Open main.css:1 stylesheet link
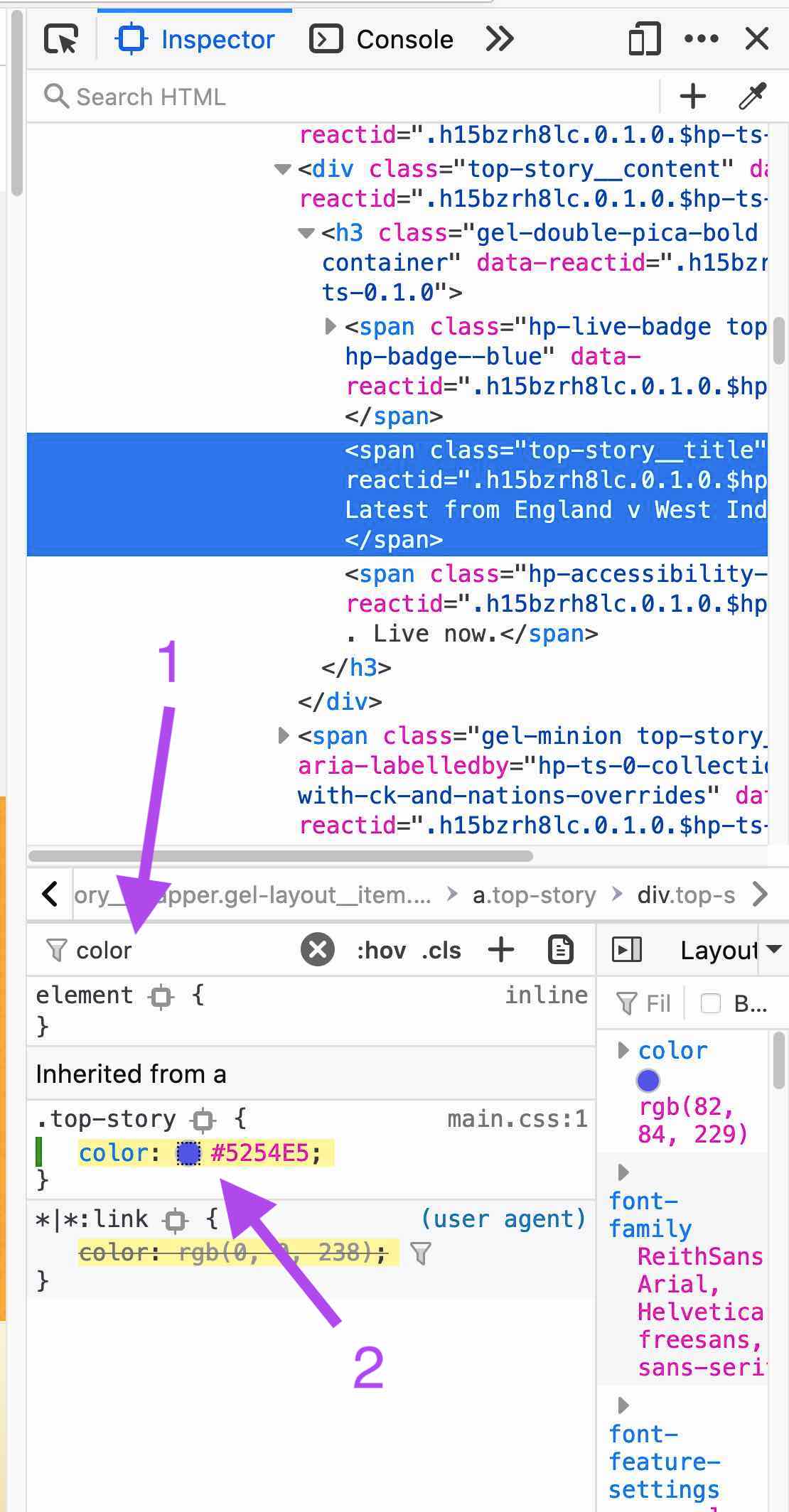The image size is (789, 1512). (517, 1118)
